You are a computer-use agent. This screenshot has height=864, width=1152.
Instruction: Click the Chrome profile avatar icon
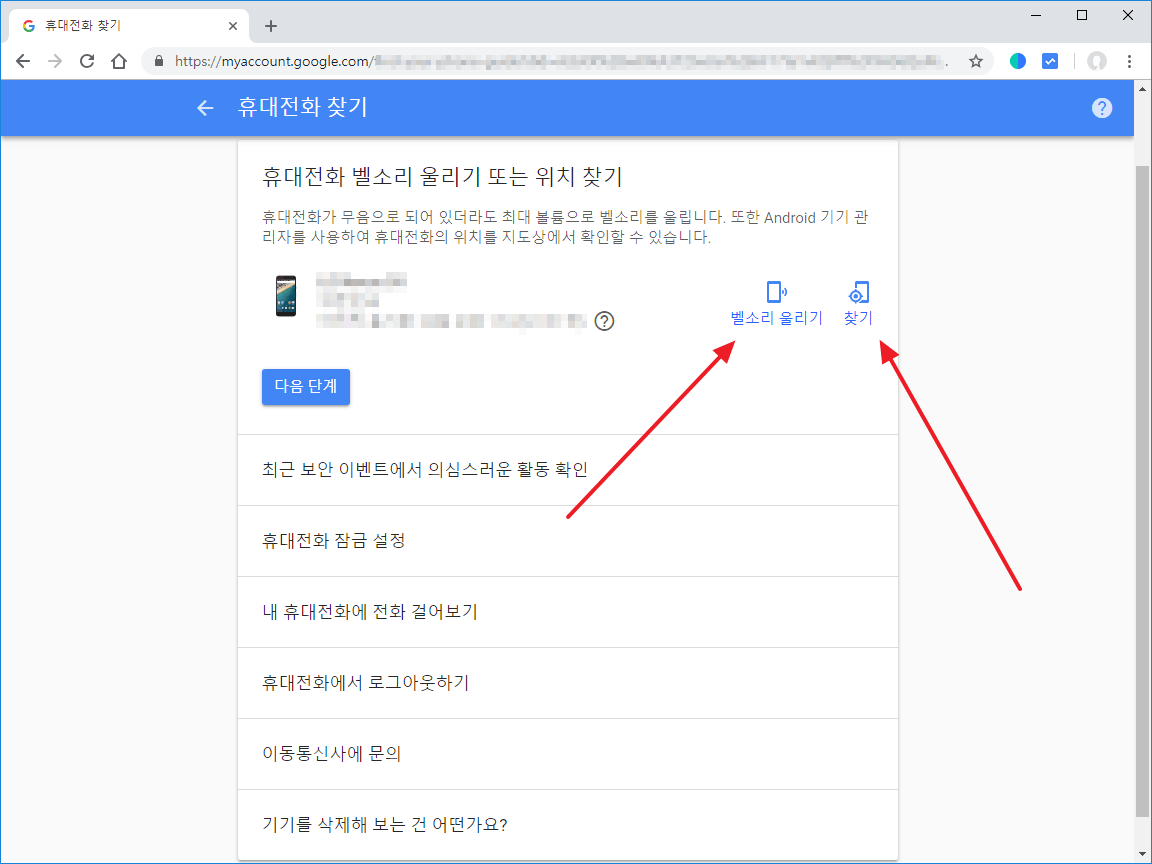(x=1097, y=61)
